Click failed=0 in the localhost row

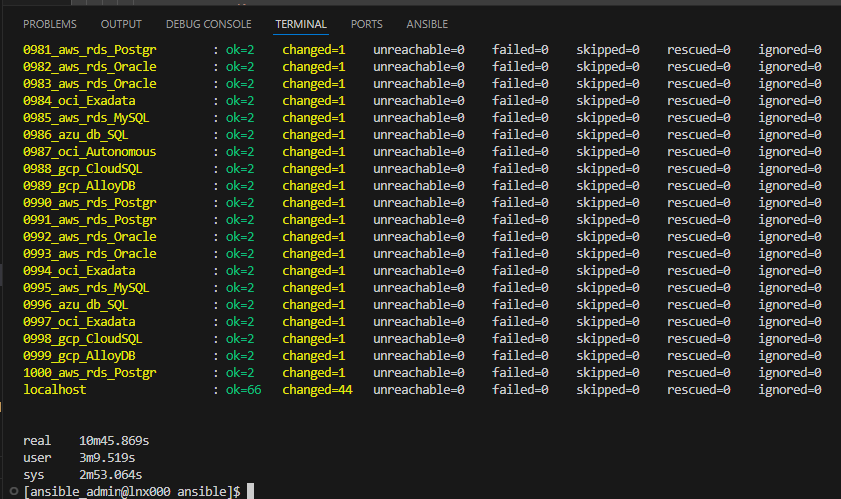coord(520,390)
